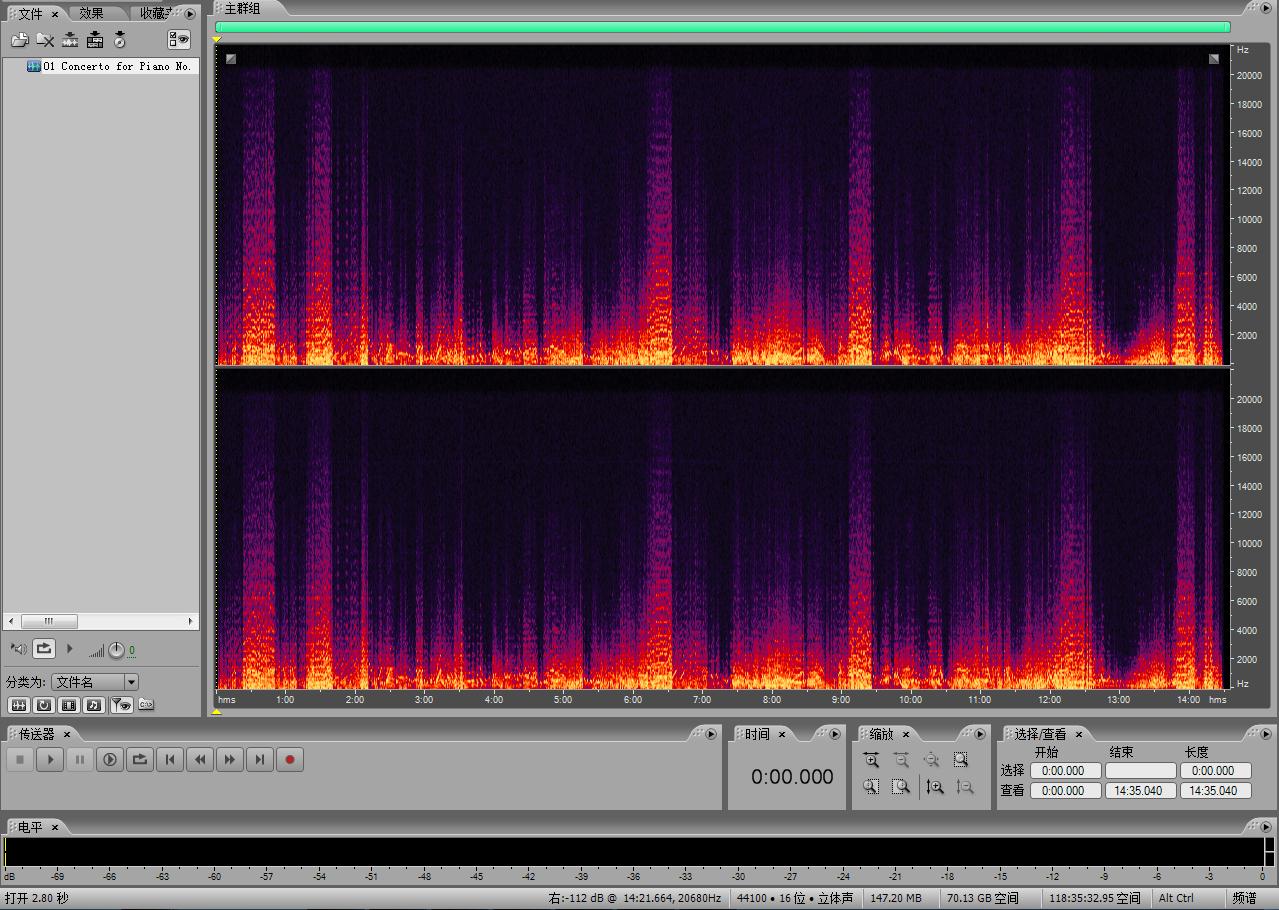Click the Stop button in transport
The image size is (1279, 910).
coord(20,760)
